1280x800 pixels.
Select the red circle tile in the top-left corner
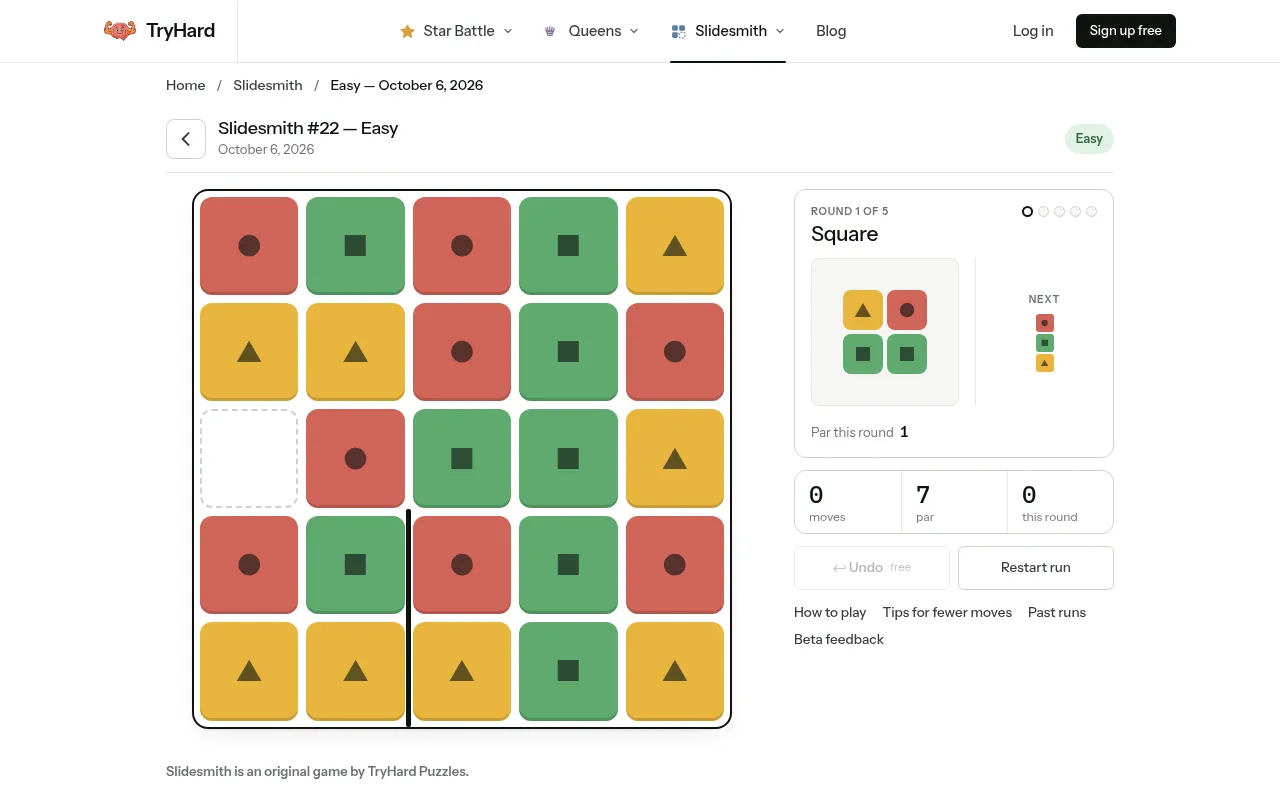[249, 245]
